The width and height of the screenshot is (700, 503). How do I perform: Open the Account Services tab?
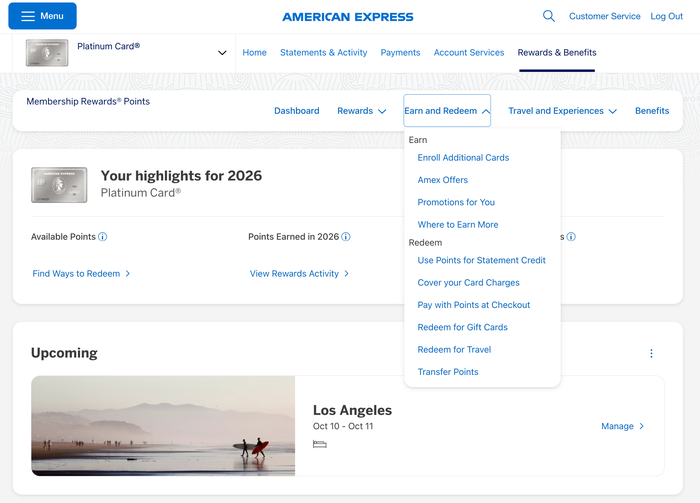pos(469,53)
